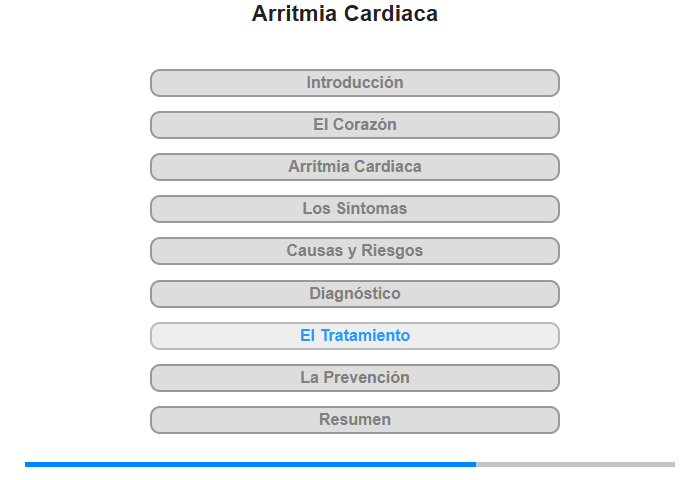This screenshot has height=480, width=700.
Task: Jump to Causas y Riesgos
Action: point(355,251)
